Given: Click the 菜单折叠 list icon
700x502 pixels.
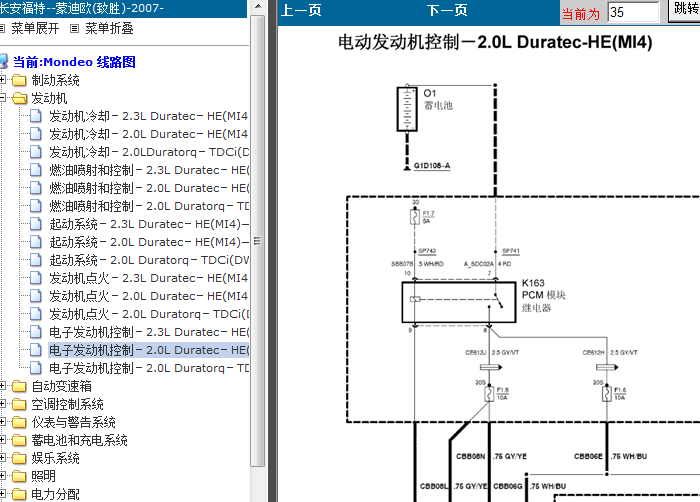Looking at the screenshot, I should click(75, 29).
